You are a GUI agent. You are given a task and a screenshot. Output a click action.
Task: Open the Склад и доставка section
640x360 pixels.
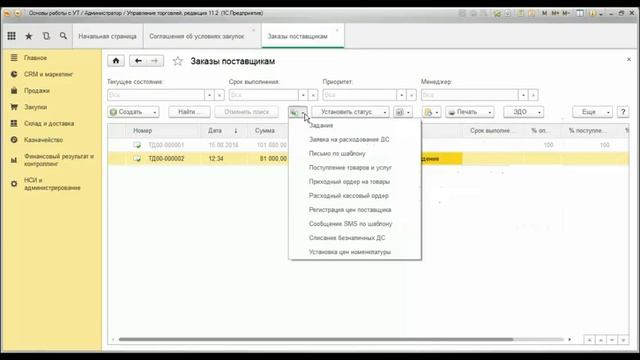point(49,123)
